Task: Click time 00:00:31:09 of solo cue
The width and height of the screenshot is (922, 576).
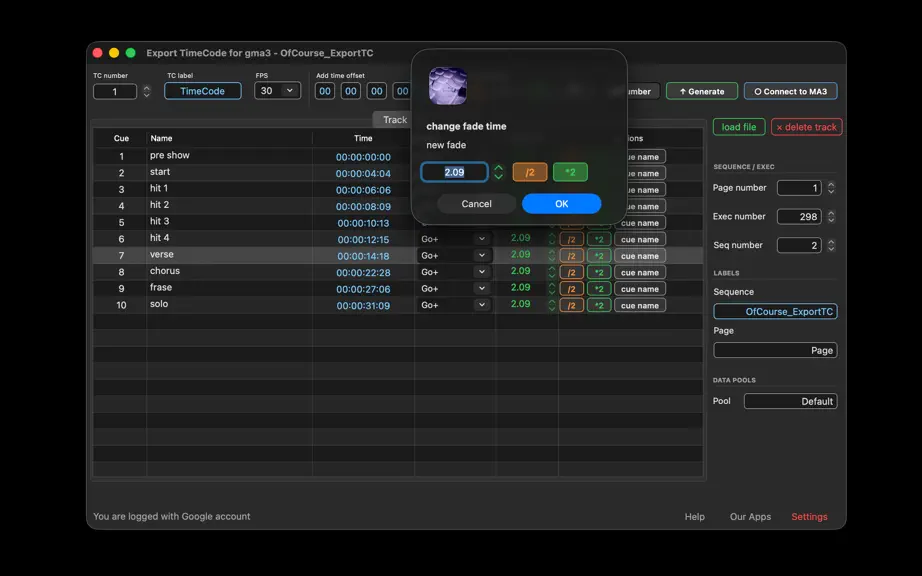Action: (x=363, y=306)
